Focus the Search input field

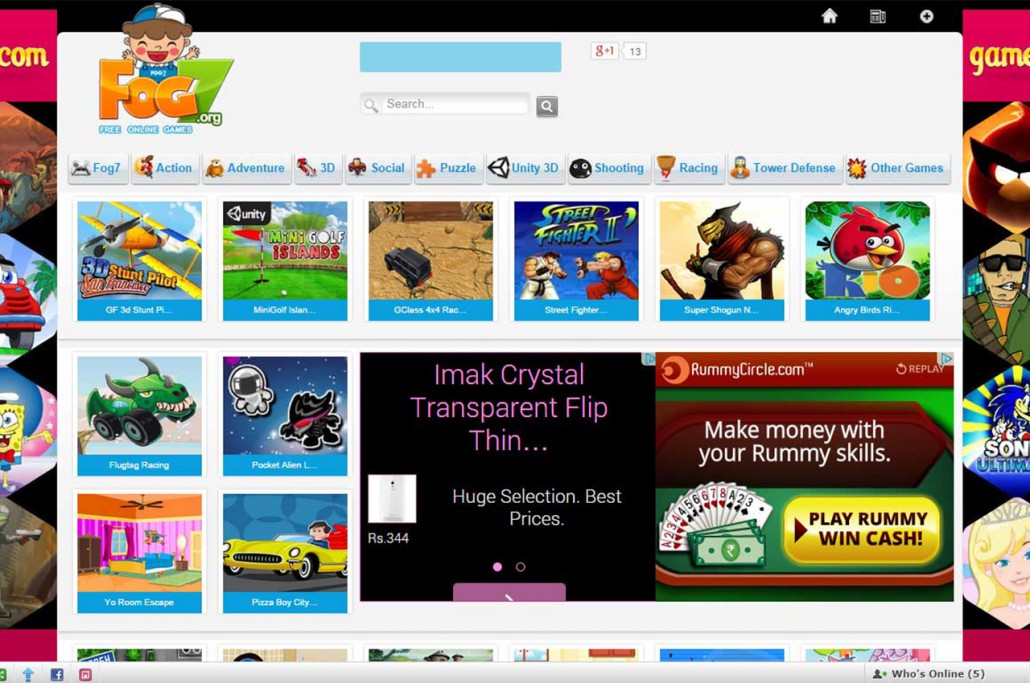click(445, 104)
